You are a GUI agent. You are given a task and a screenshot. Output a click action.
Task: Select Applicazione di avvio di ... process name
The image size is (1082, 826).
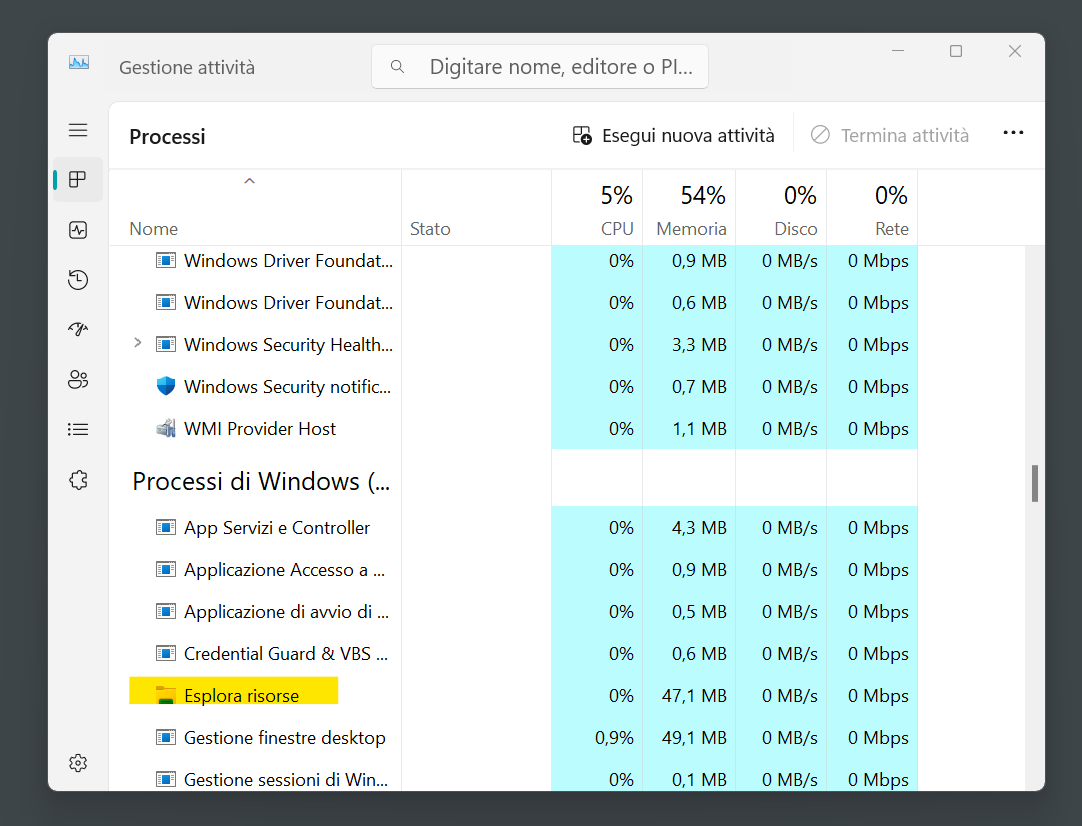286,611
